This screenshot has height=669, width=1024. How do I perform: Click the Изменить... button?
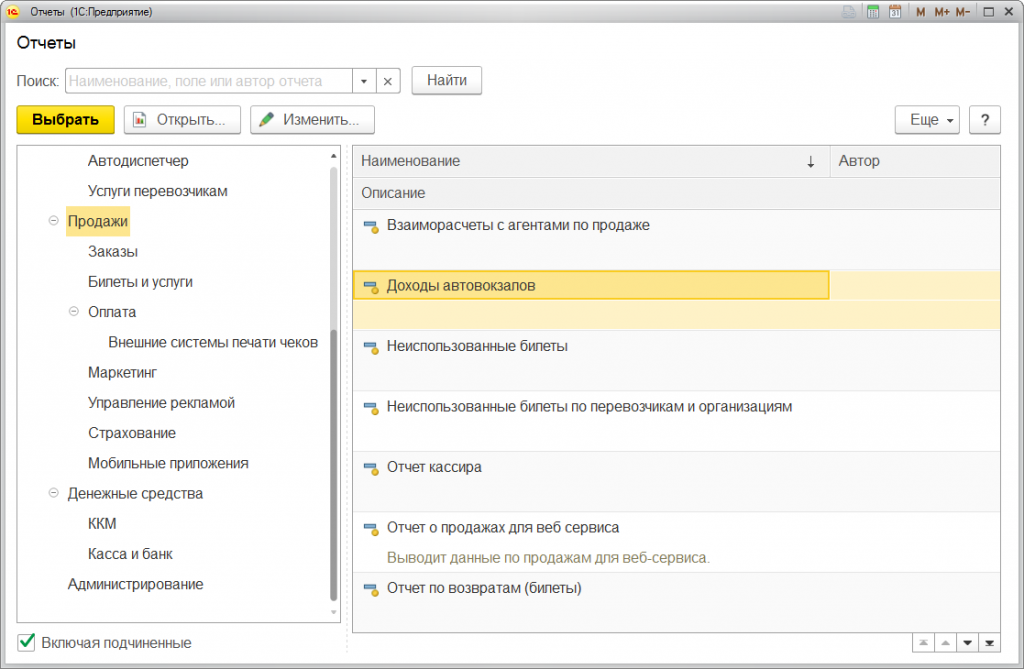(312, 120)
